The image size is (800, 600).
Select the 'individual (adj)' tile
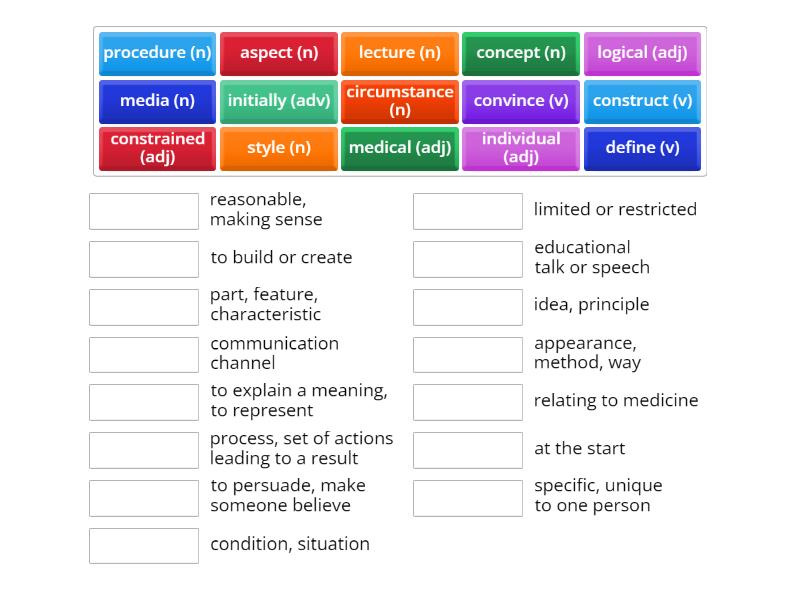(x=520, y=147)
